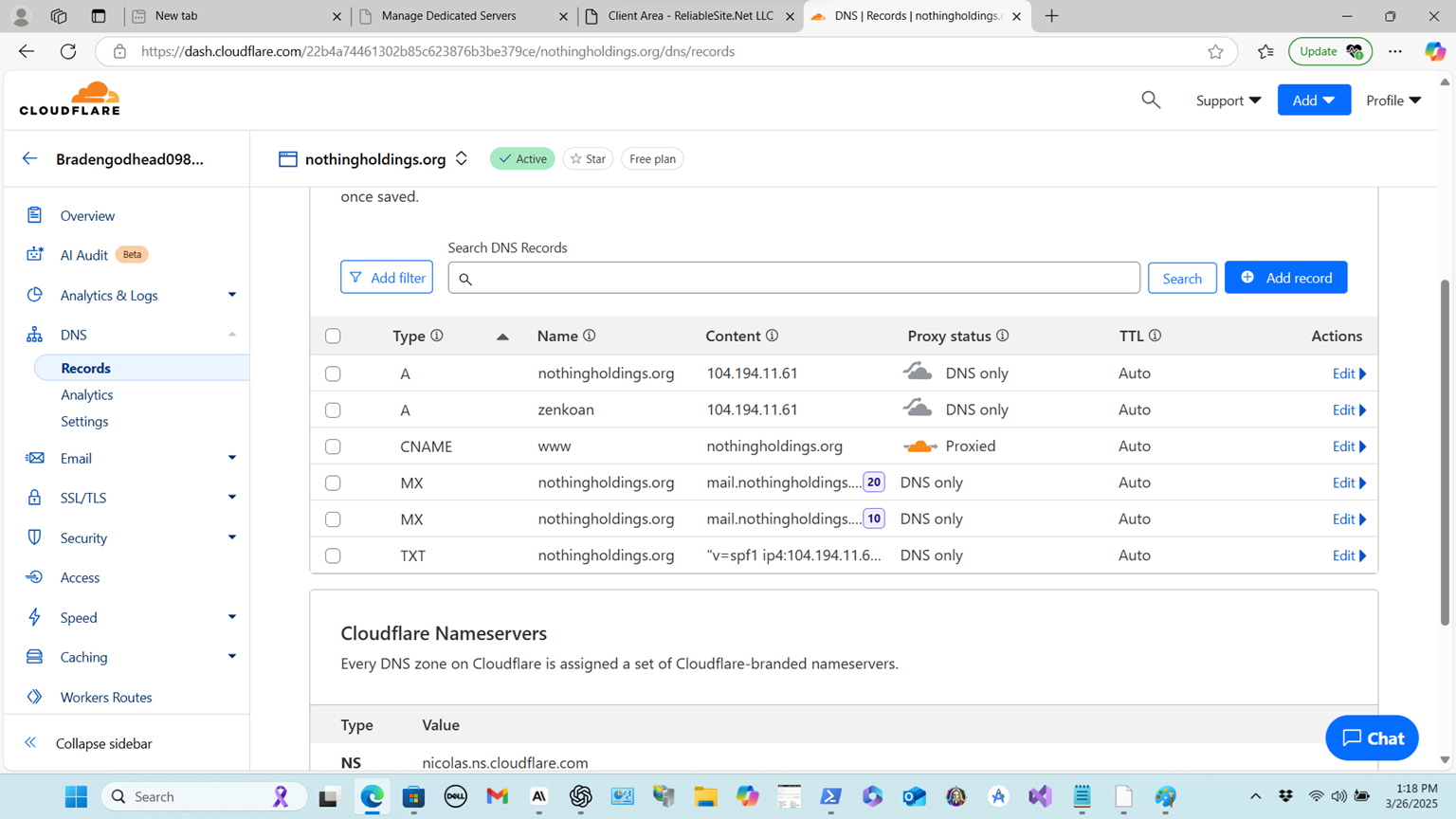Click the browser back arrow
Image resolution: width=1456 pixels, height=819 pixels.
[27, 51]
